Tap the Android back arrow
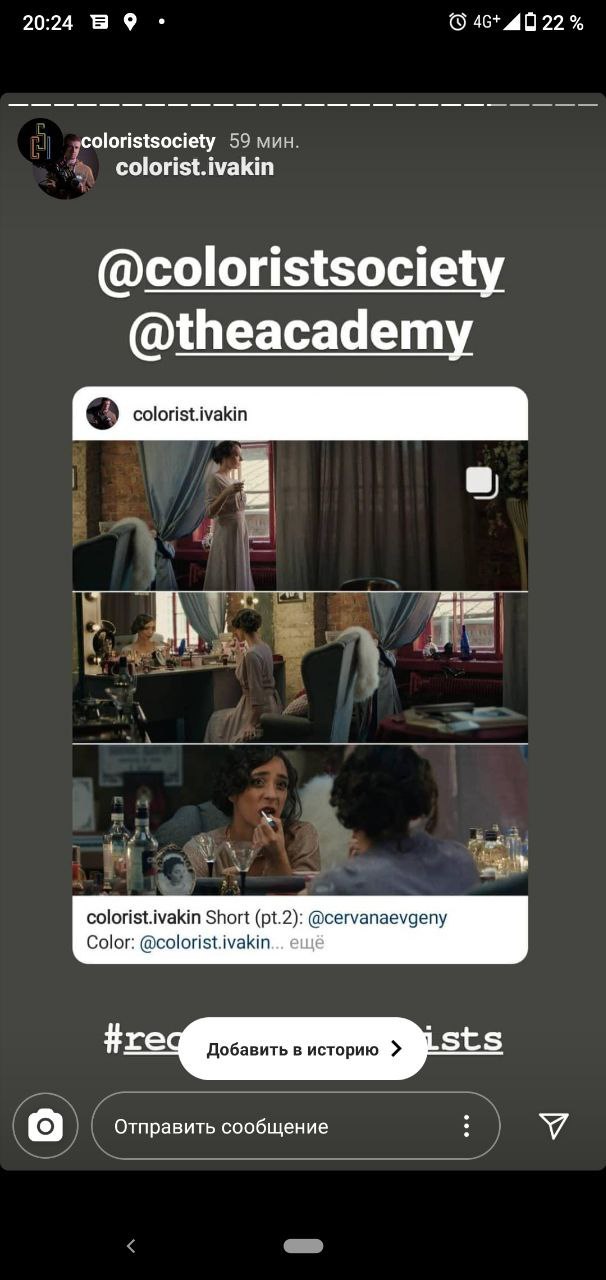This screenshot has height=1280, width=606. (131, 1245)
